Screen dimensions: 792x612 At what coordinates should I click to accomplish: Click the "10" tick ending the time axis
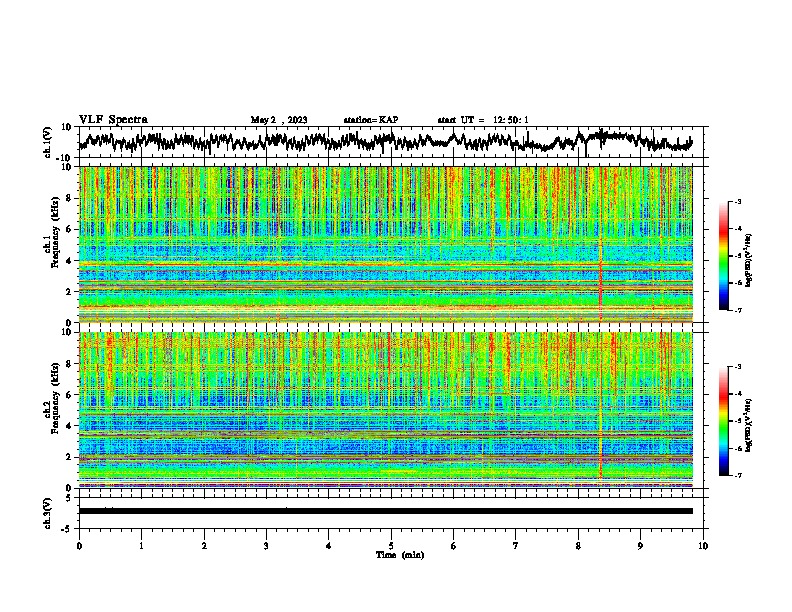click(x=703, y=546)
